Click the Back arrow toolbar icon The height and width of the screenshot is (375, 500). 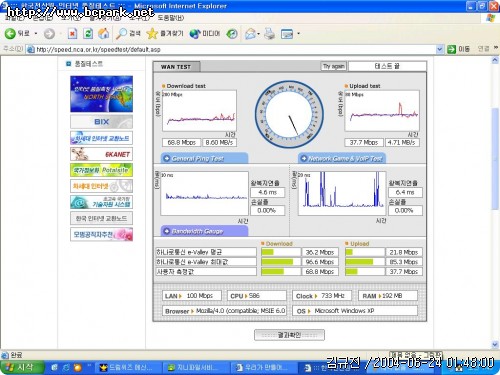10,33
